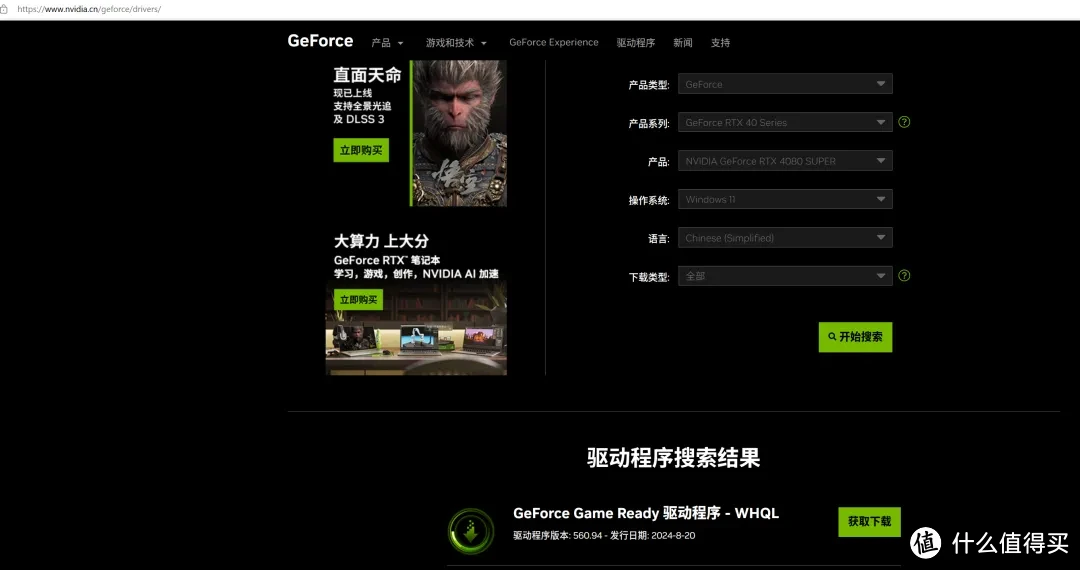Expand the 产品系列 dropdown
Image resolution: width=1080 pixels, height=570 pixels.
[x=785, y=123]
